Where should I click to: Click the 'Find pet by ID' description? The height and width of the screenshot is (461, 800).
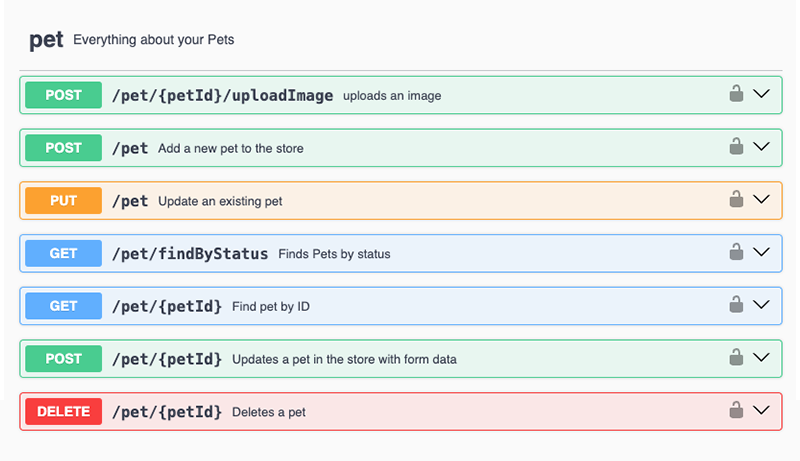(x=271, y=306)
